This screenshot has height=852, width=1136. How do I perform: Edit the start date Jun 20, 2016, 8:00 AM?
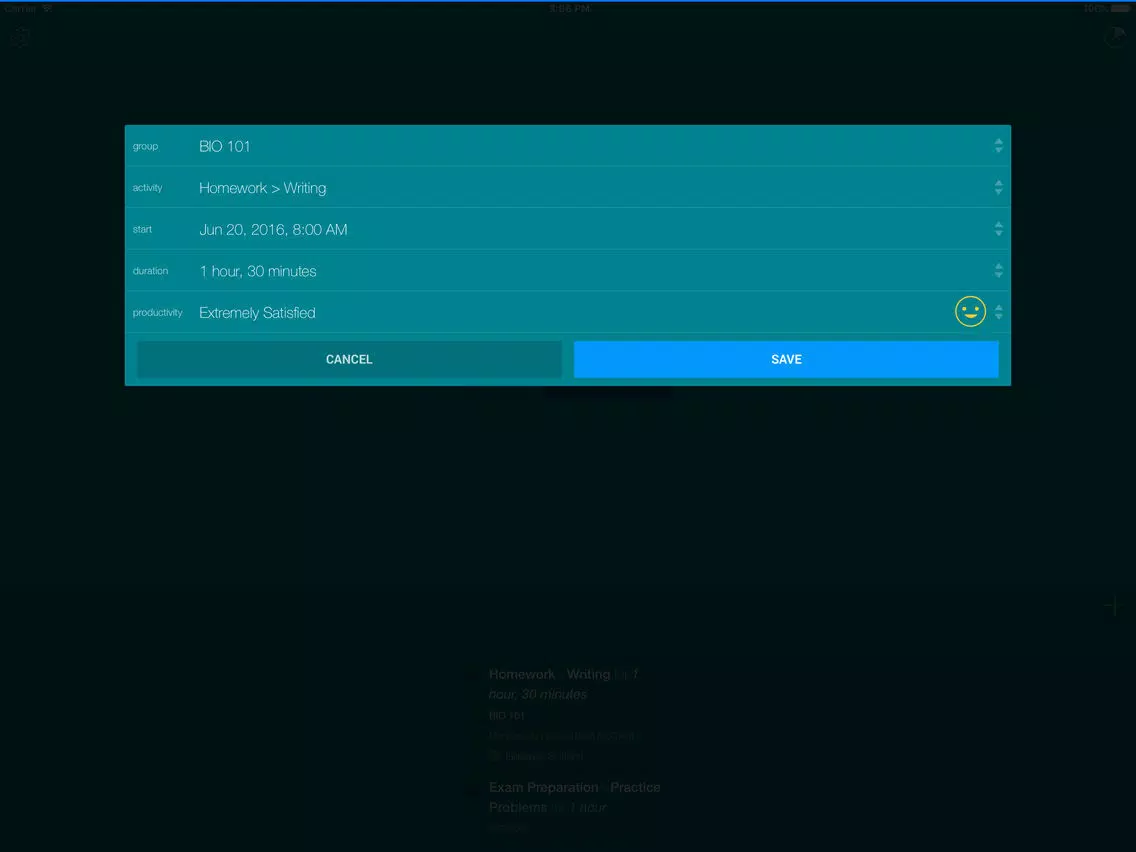567,229
